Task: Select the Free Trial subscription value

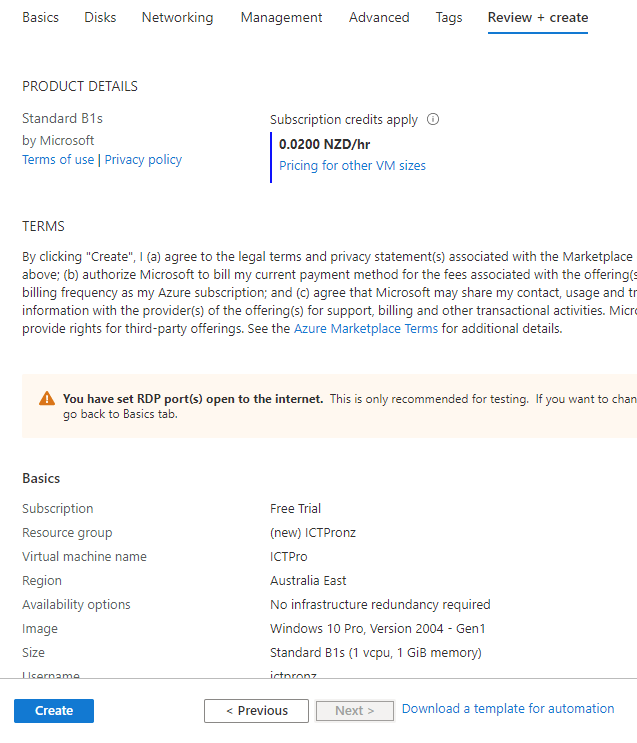Action: pos(295,508)
